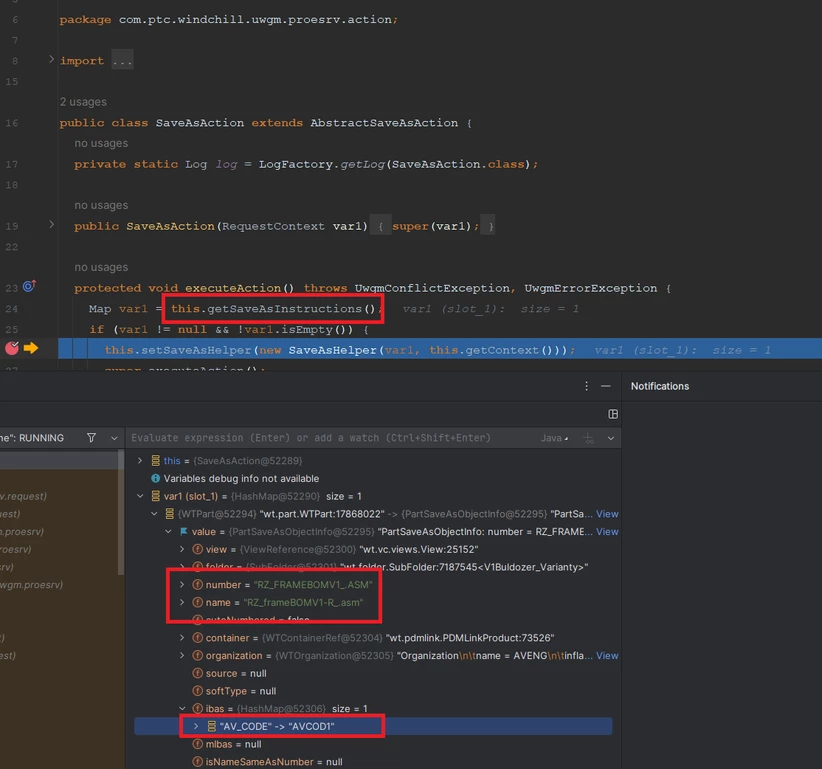Screen dimensions: 822x769
Task: Click the layout settings icon above variables
Action: [x=612, y=414]
